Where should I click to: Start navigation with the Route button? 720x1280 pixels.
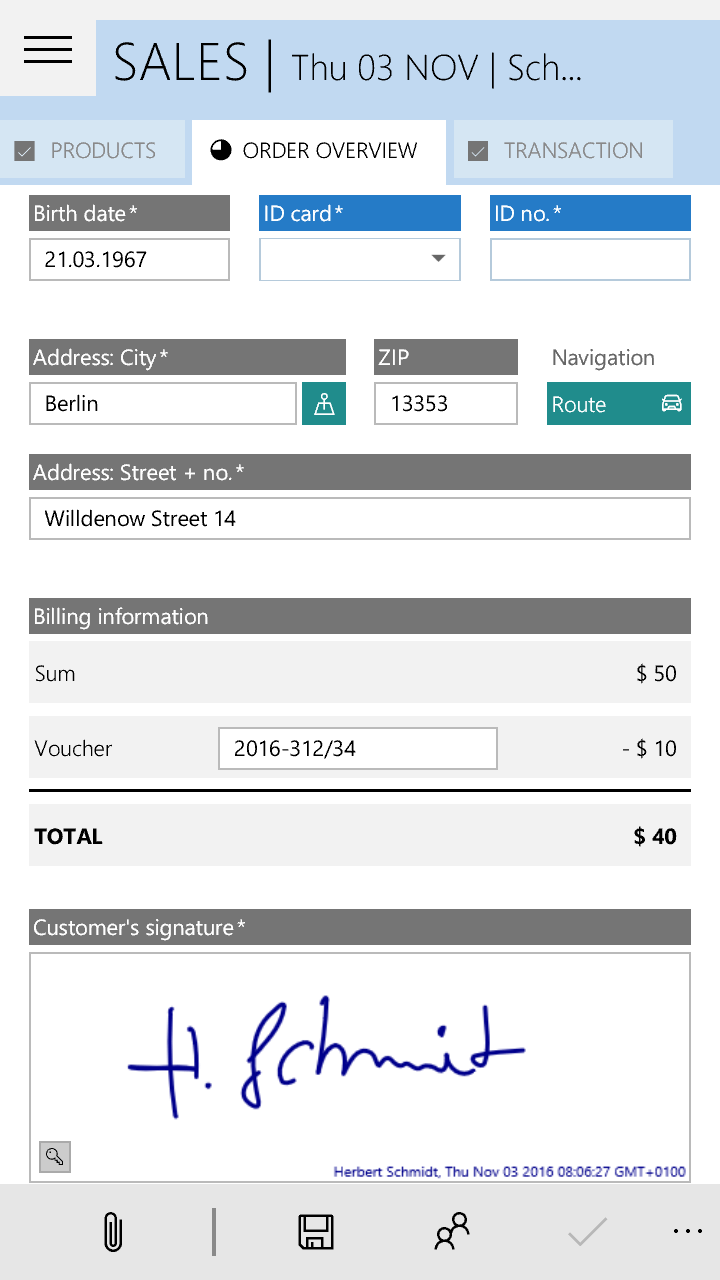(619, 404)
